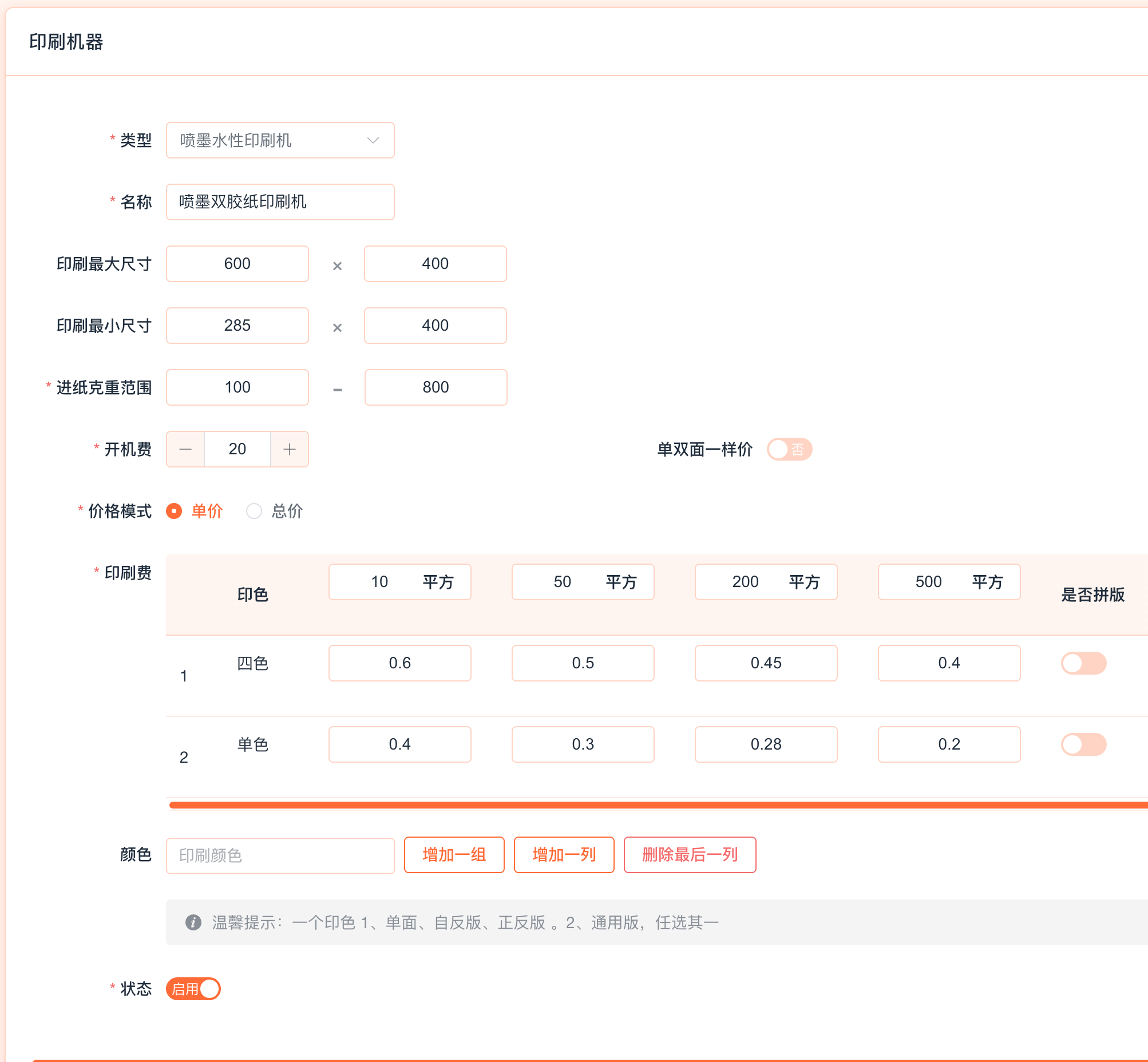This screenshot has height=1062, width=1148.
Task: Toggle 是否拼版 switch for 四色 row
Action: (1083, 663)
